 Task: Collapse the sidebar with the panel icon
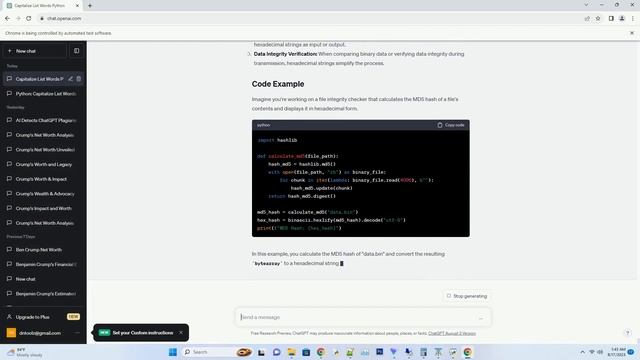(76, 51)
